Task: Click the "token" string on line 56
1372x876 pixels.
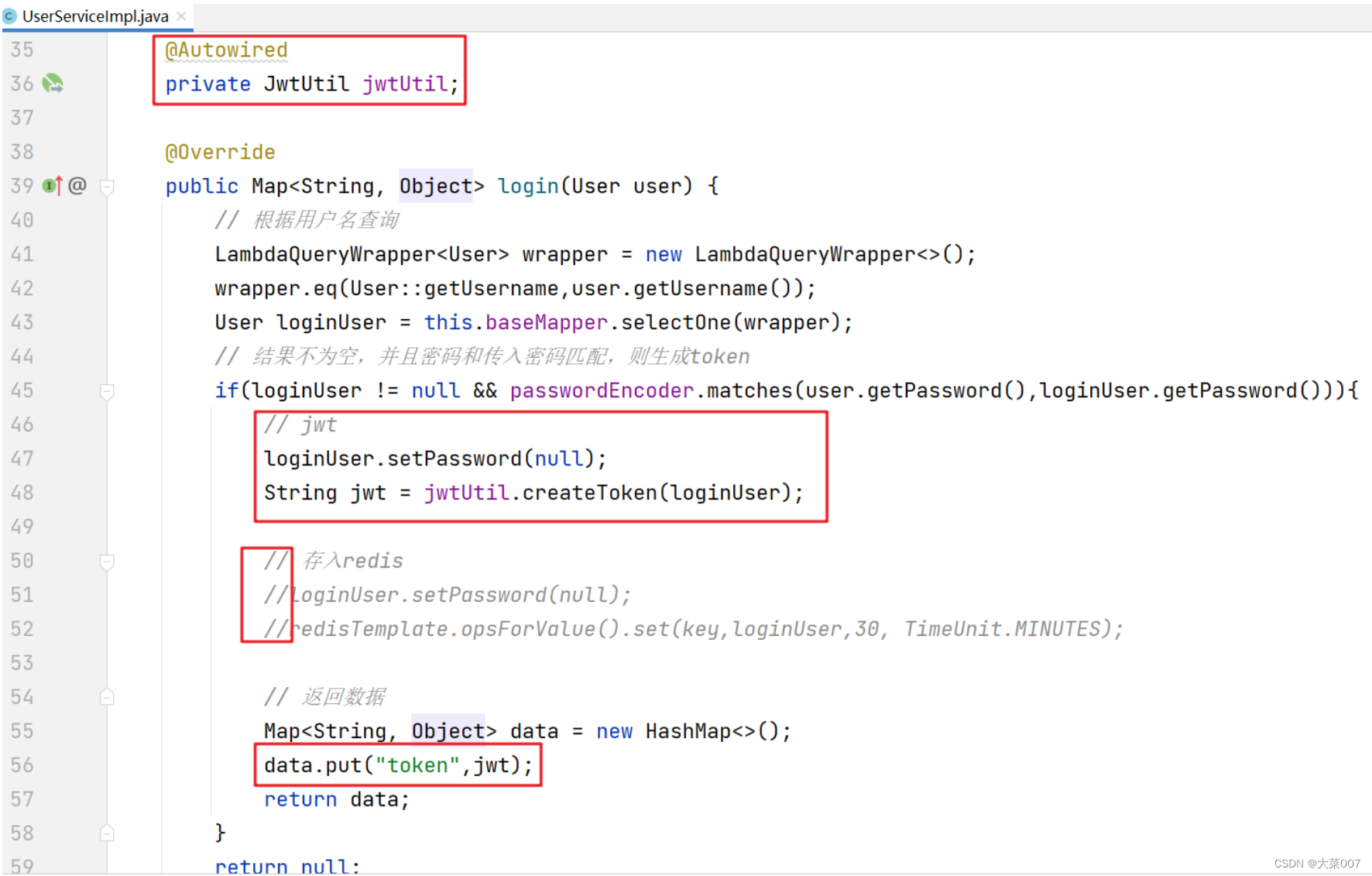Action: pos(417,765)
